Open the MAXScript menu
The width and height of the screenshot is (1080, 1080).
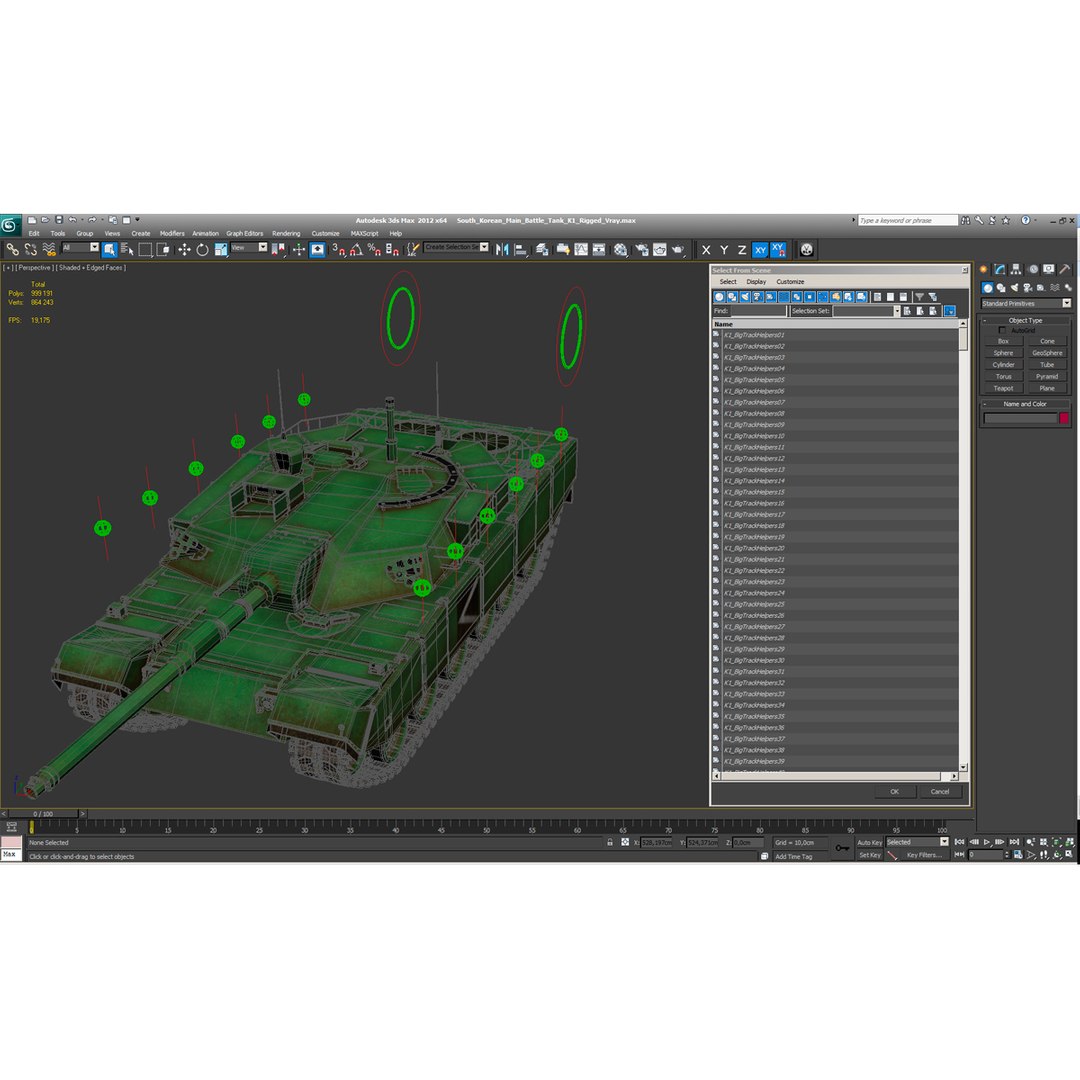click(x=364, y=233)
